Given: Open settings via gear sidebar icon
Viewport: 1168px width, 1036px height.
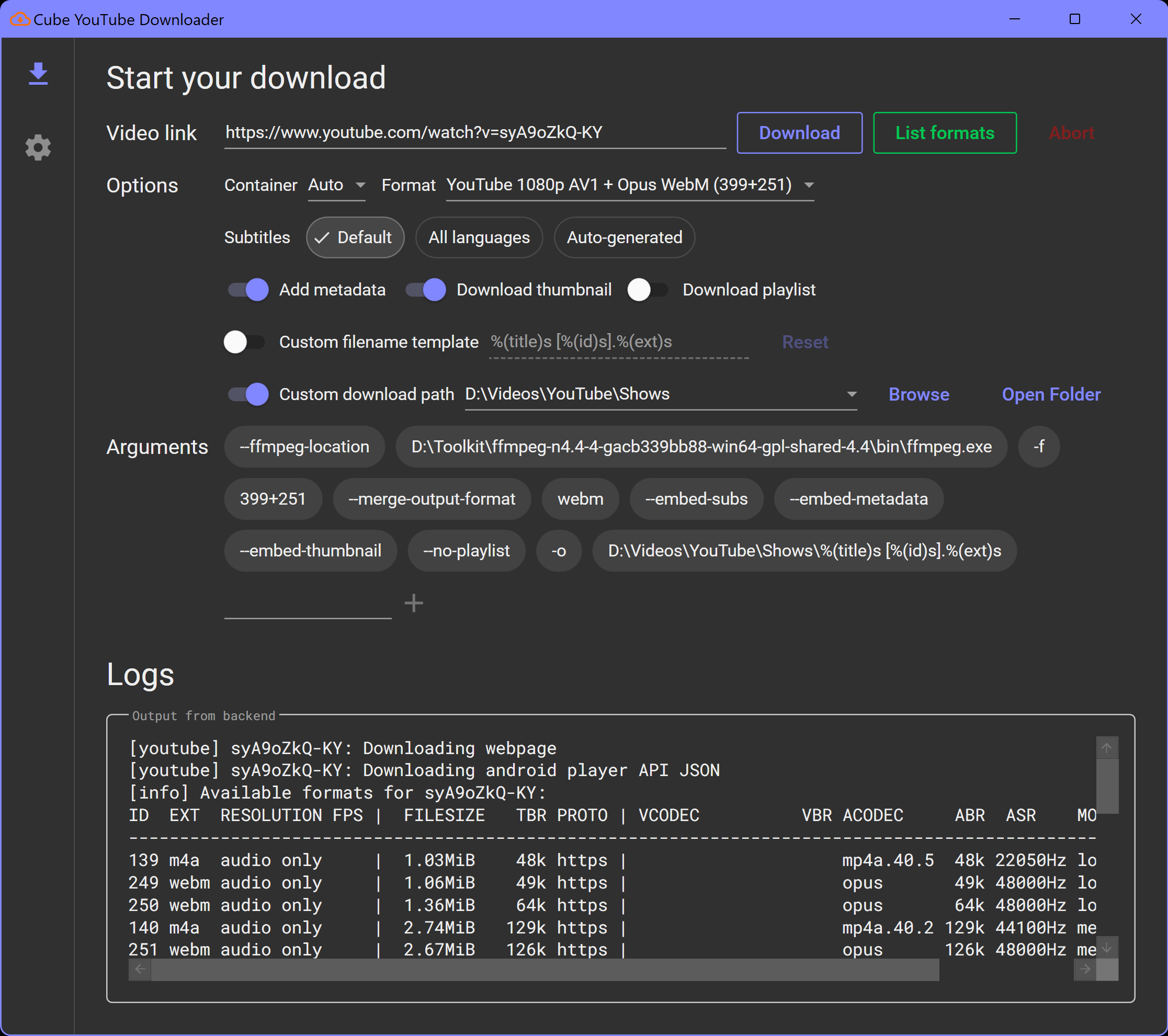Looking at the screenshot, I should 38,147.
